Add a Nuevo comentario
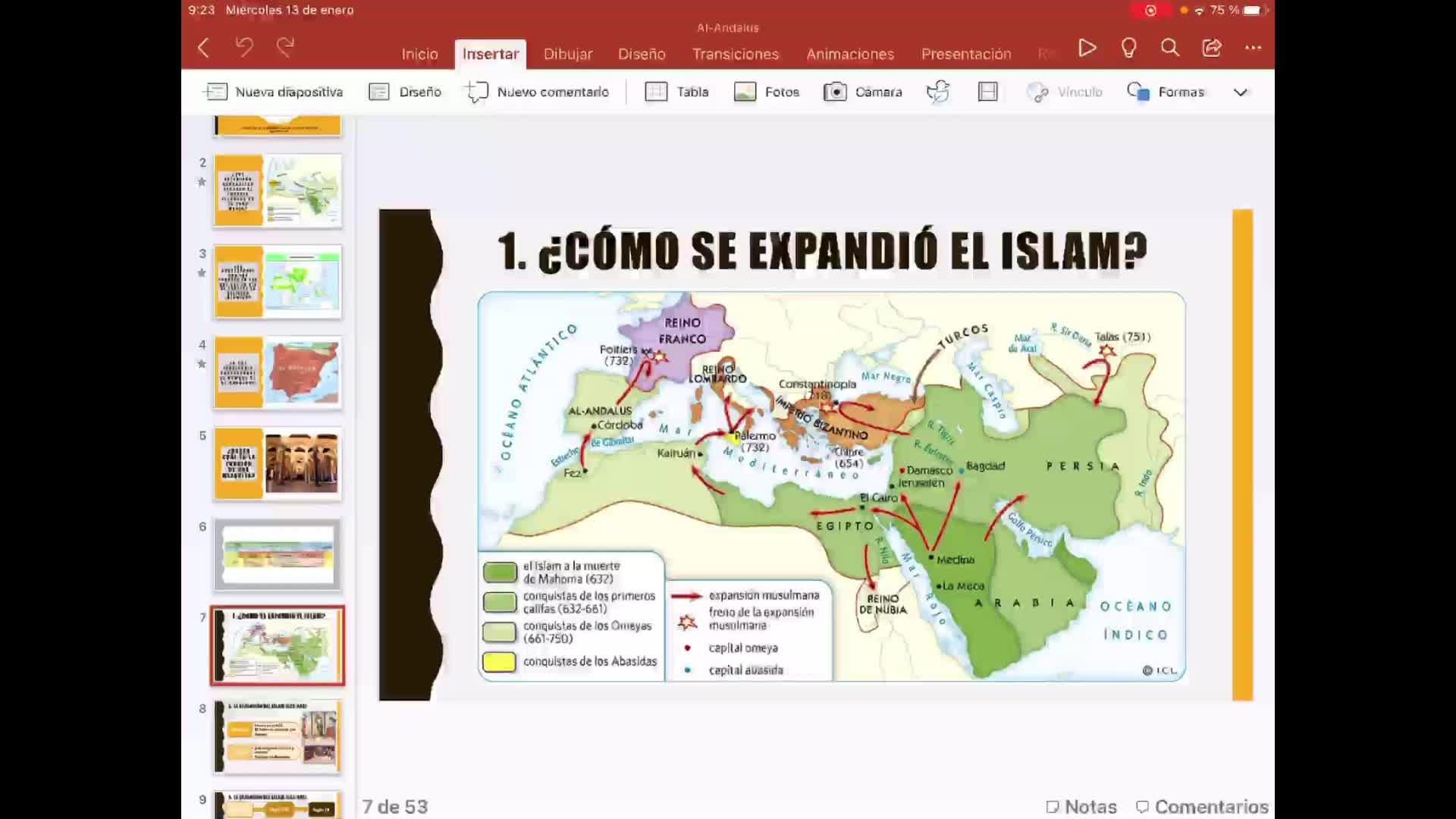 [x=537, y=92]
